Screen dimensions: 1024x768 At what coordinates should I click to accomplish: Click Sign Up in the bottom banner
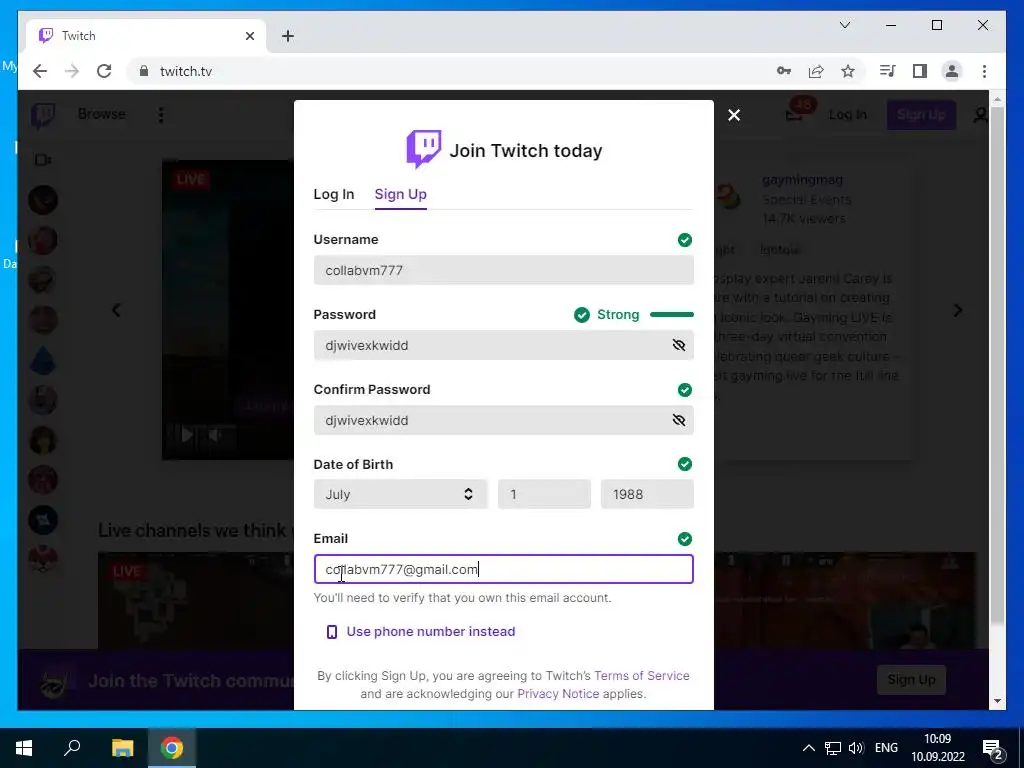(x=911, y=680)
